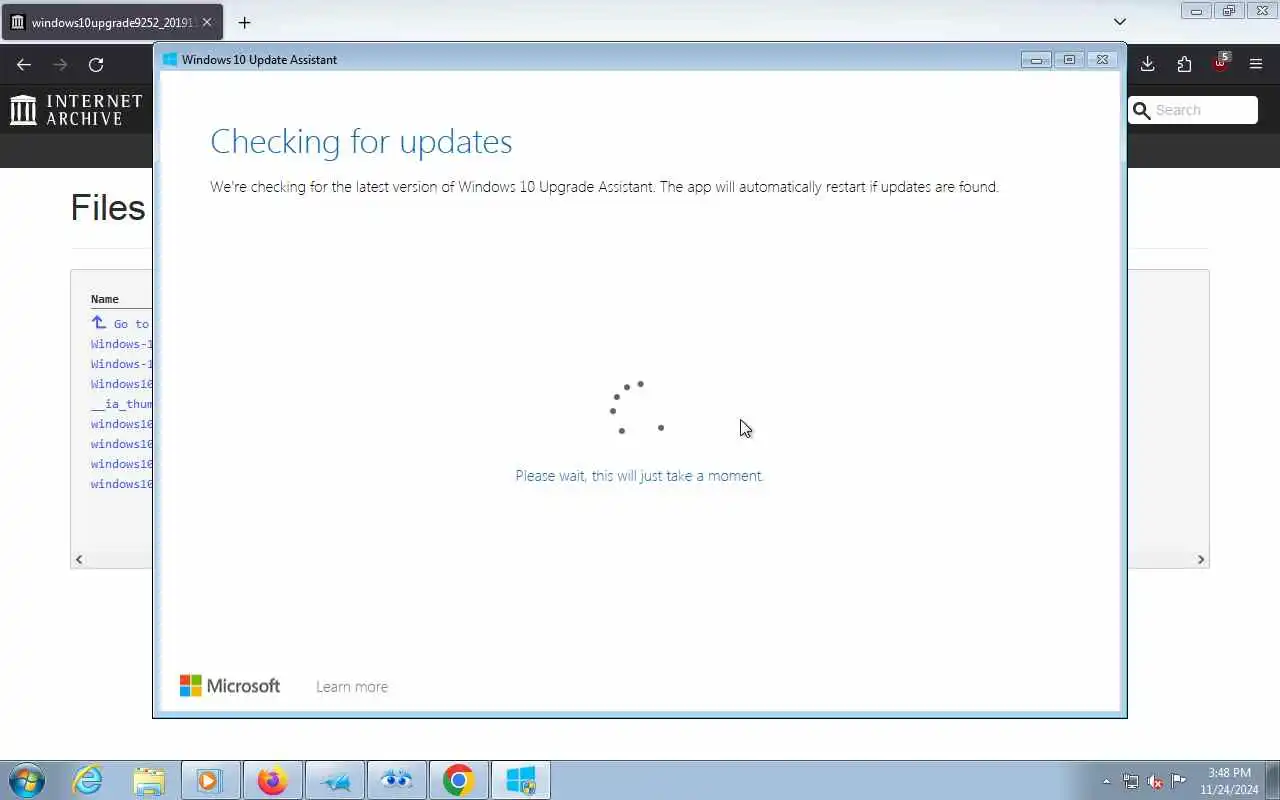The width and height of the screenshot is (1280, 800).
Task: Open the clock showing 3:48 PM
Action: [1229, 781]
